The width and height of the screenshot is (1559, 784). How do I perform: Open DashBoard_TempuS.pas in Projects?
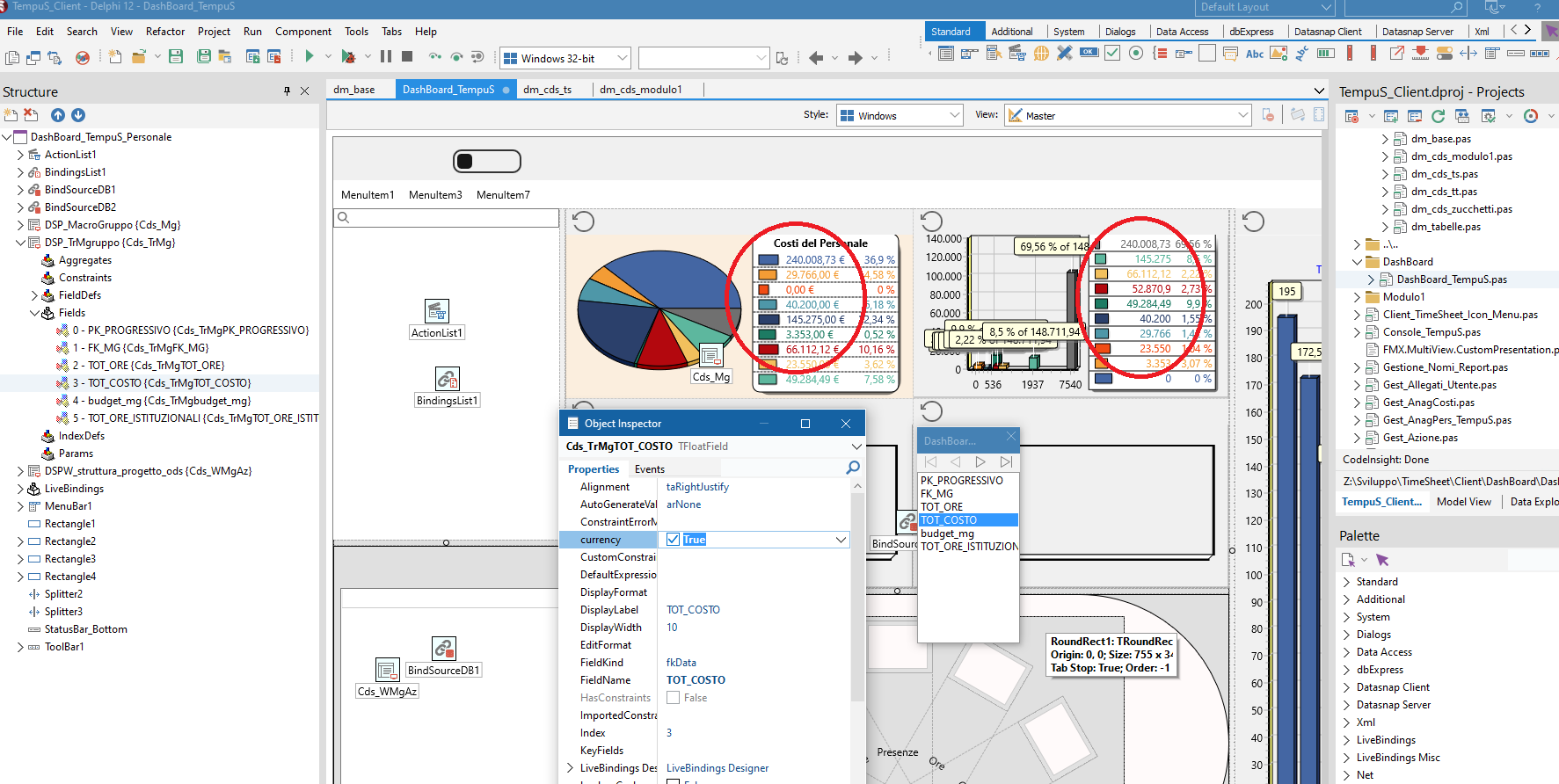1452,279
